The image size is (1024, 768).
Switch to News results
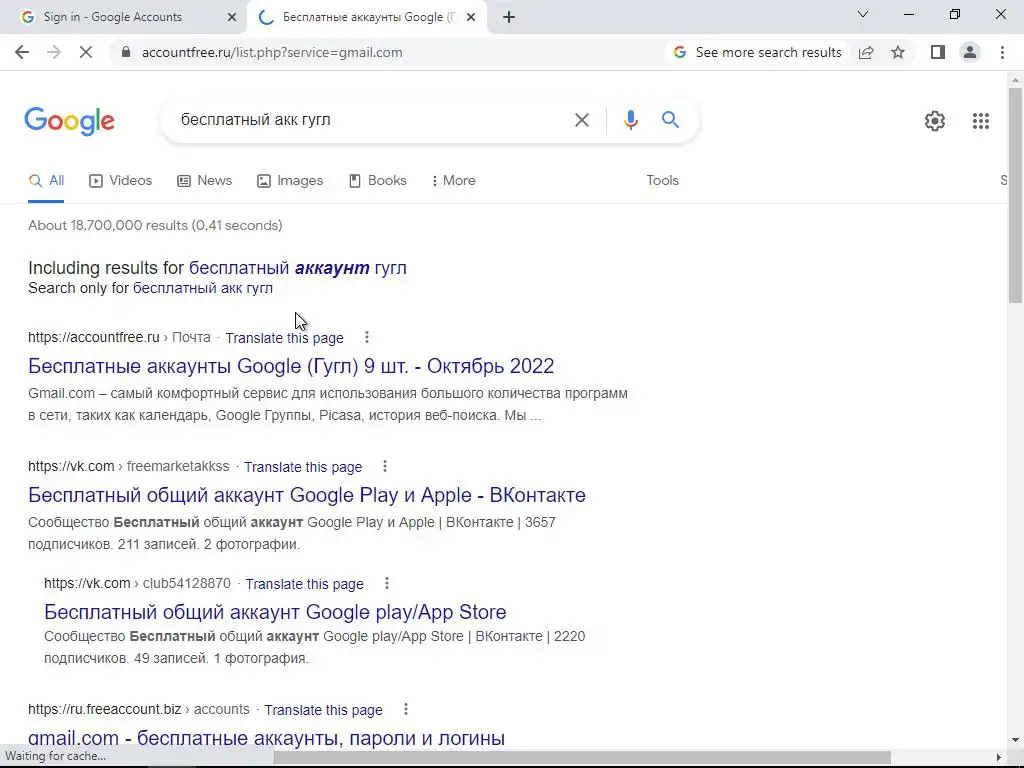point(204,180)
